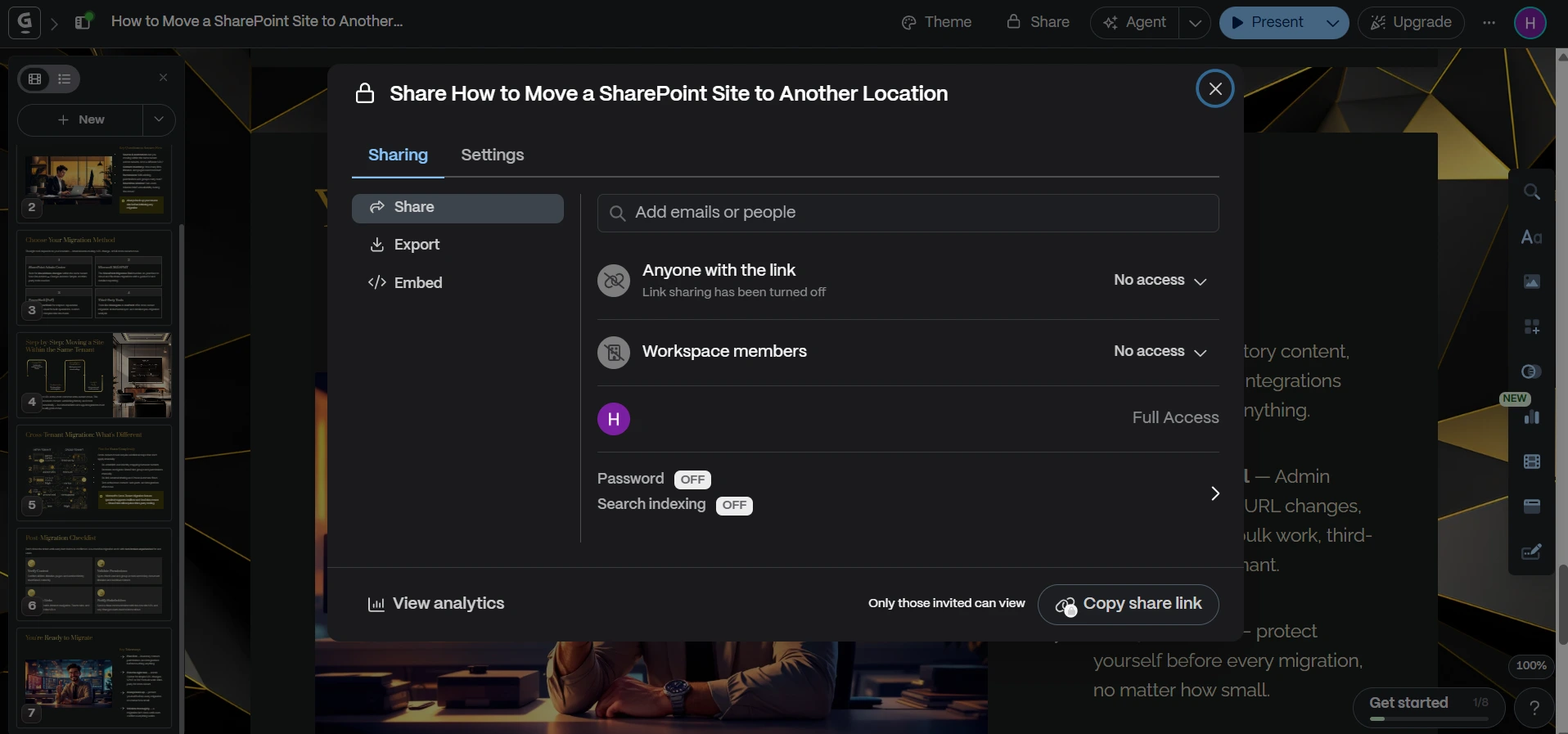
Task: Expand the Agent dropdown arrow
Action: click(1195, 23)
